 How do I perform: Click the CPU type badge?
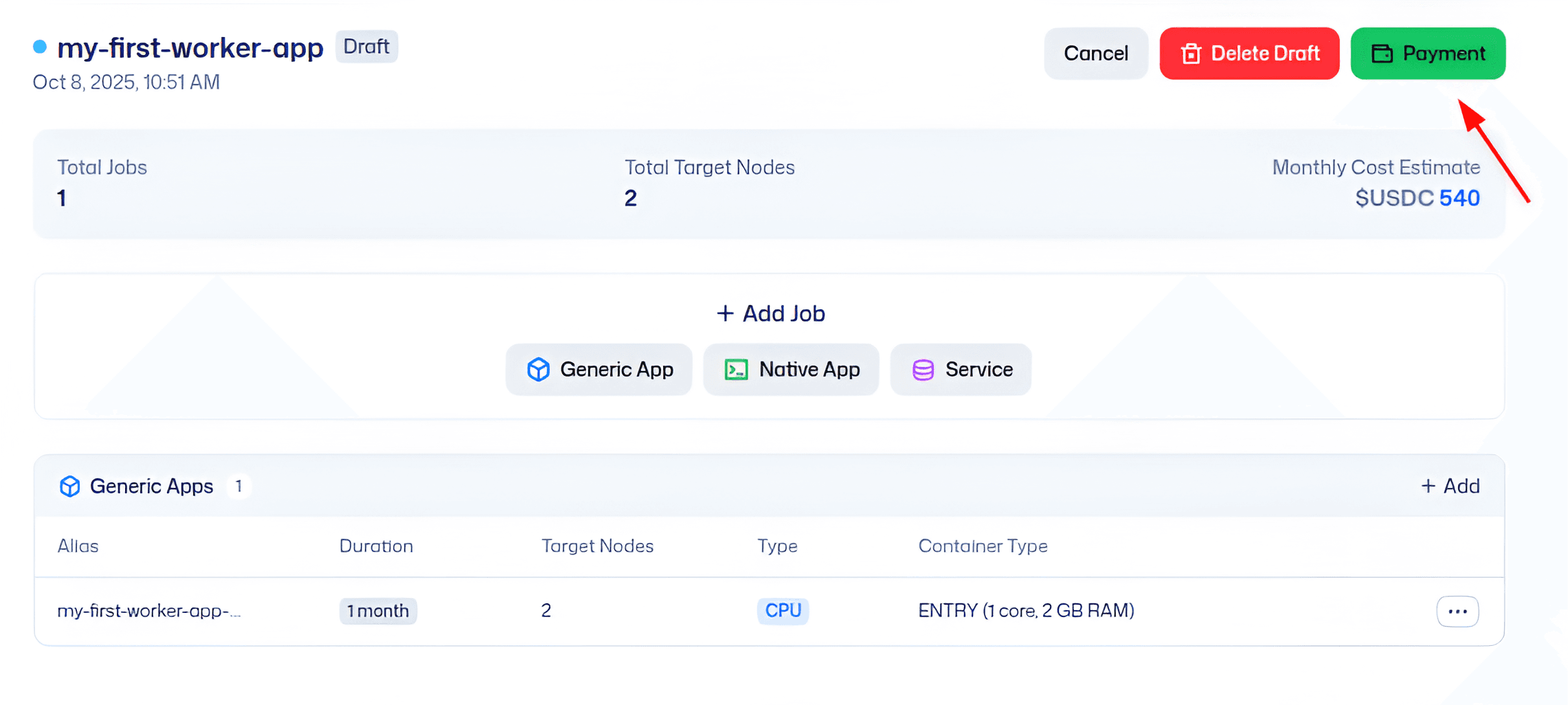click(x=783, y=611)
